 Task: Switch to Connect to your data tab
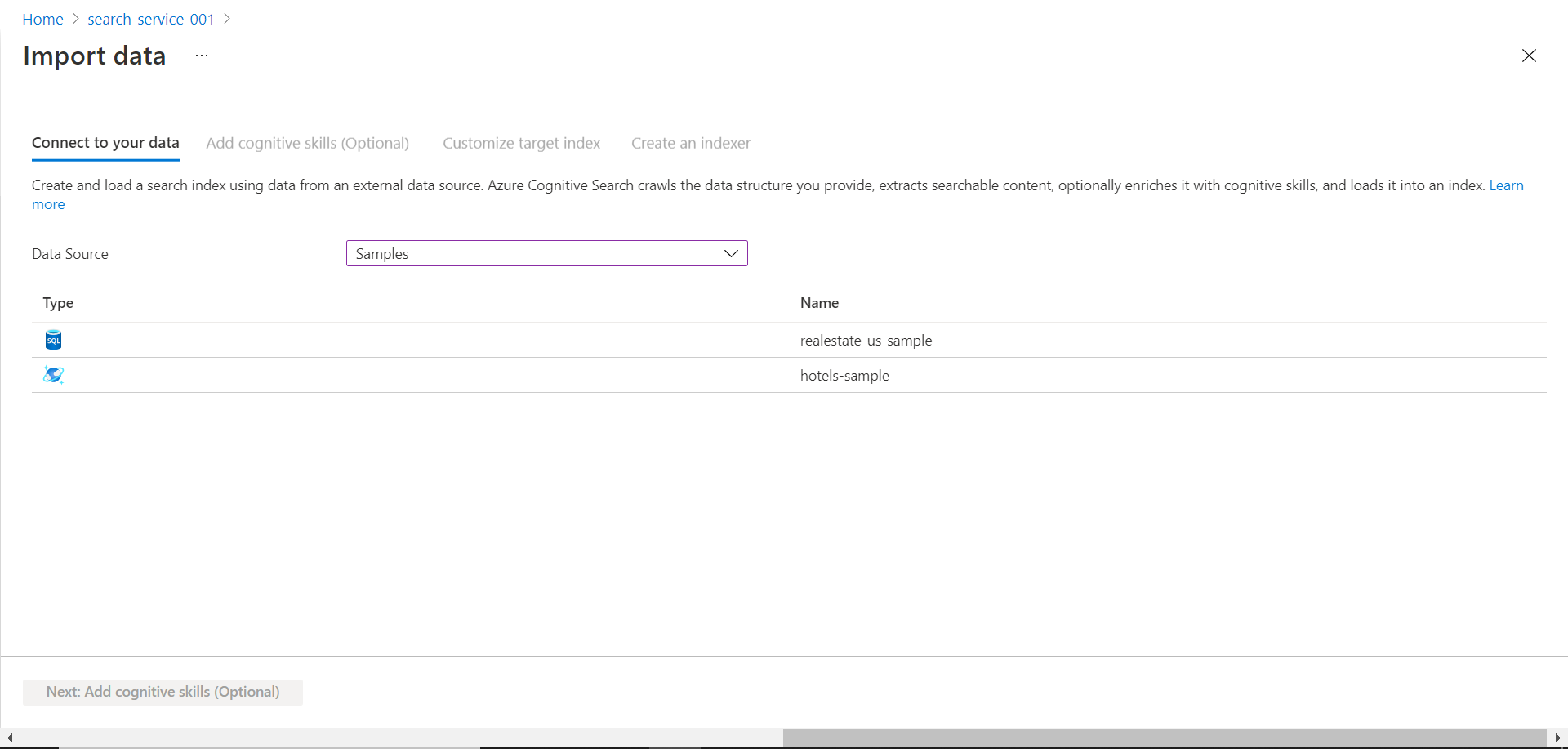[x=105, y=143]
